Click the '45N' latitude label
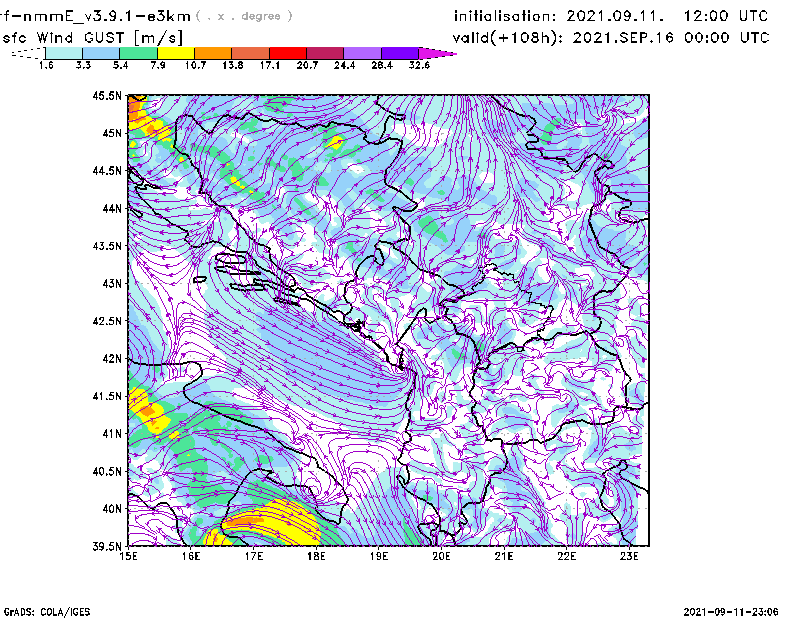 pyautogui.click(x=112, y=133)
